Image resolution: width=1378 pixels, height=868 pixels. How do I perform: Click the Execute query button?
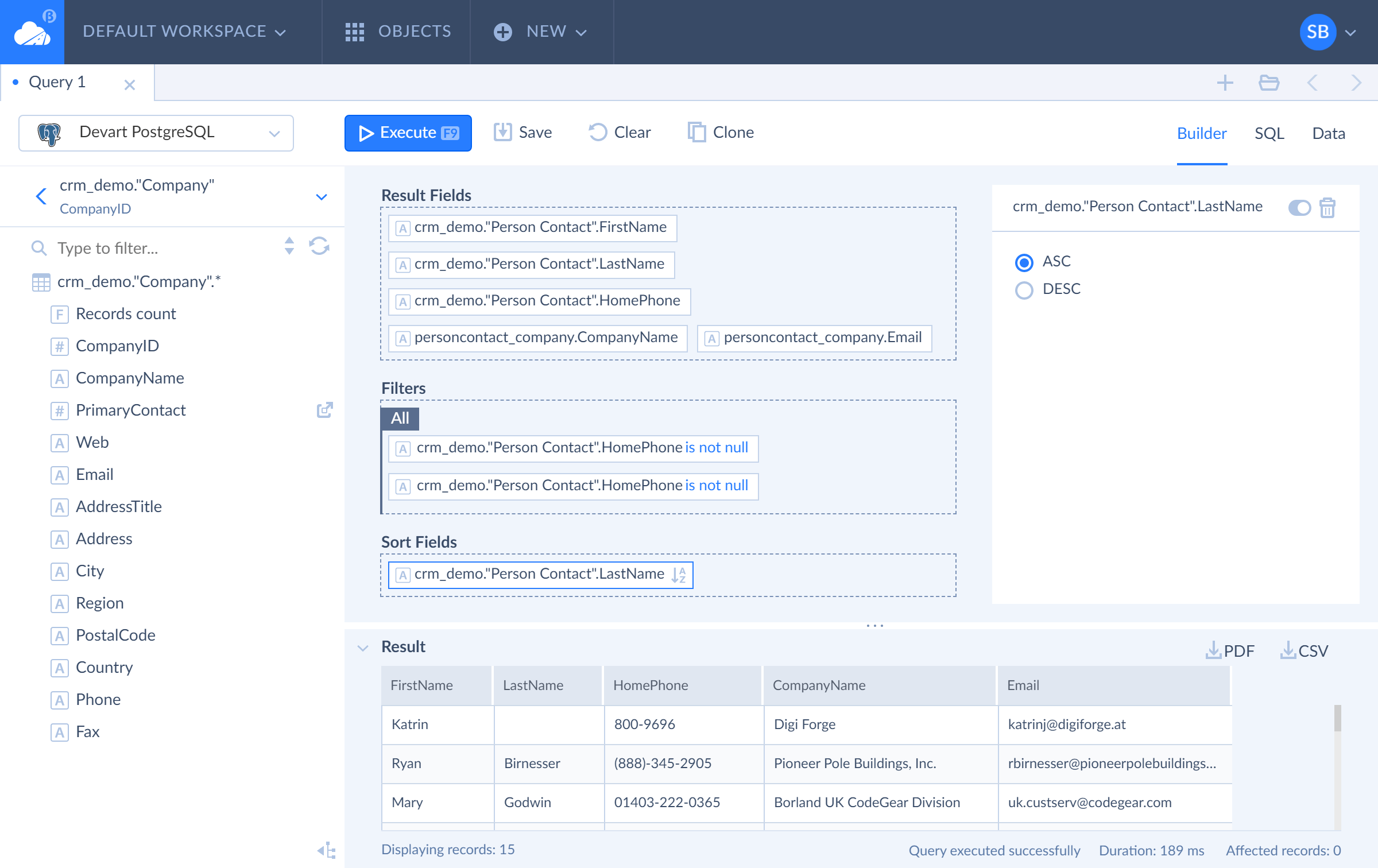(x=407, y=132)
